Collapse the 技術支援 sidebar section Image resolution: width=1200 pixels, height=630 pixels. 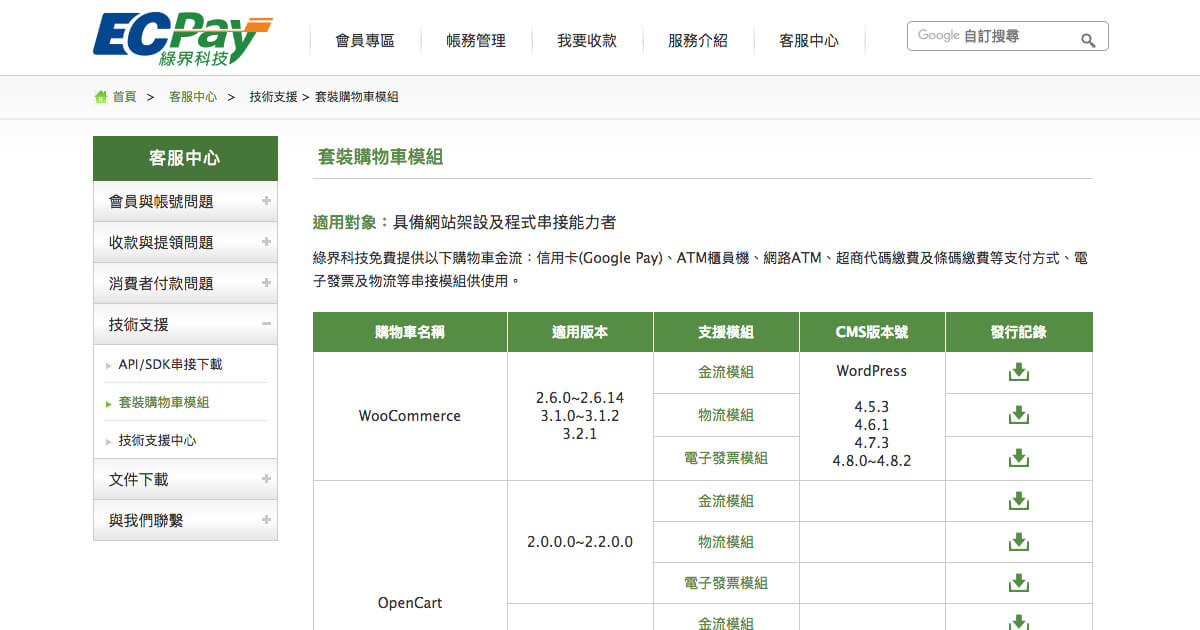click(x=266, y=324)
